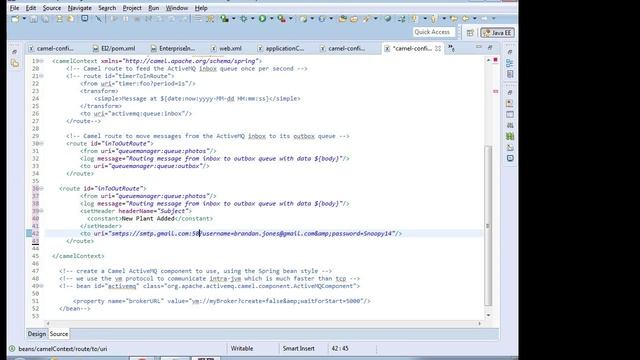Open the Window menu
The image size is (640, 360).
point(177,8)
